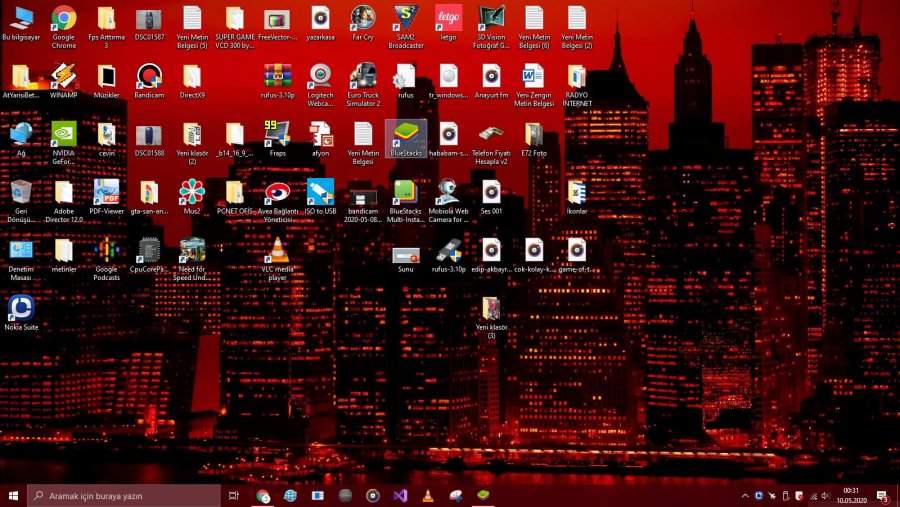The height and width of the screenshot is (507, 900).
Task: Select the Müzikler folder icon
Action: pyautogui.click(x=106, y=81)
